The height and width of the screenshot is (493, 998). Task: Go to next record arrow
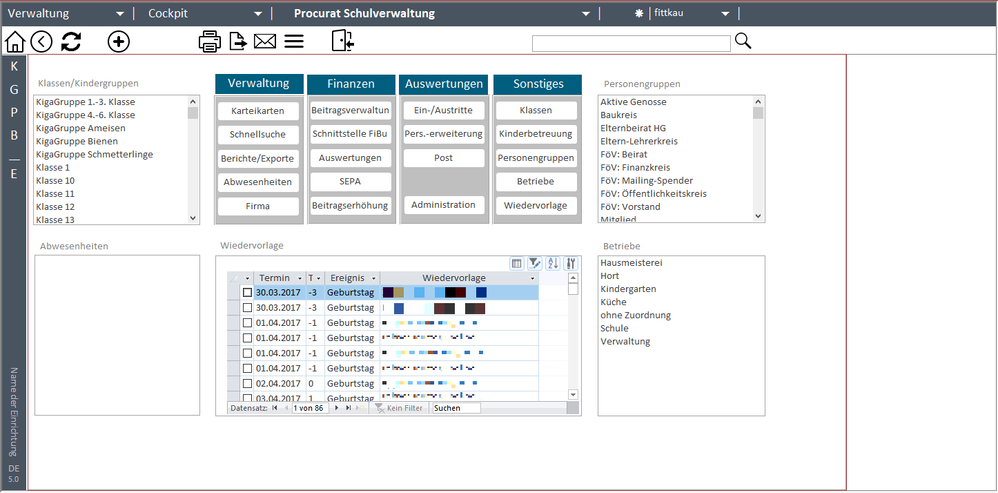coord(337,408)
